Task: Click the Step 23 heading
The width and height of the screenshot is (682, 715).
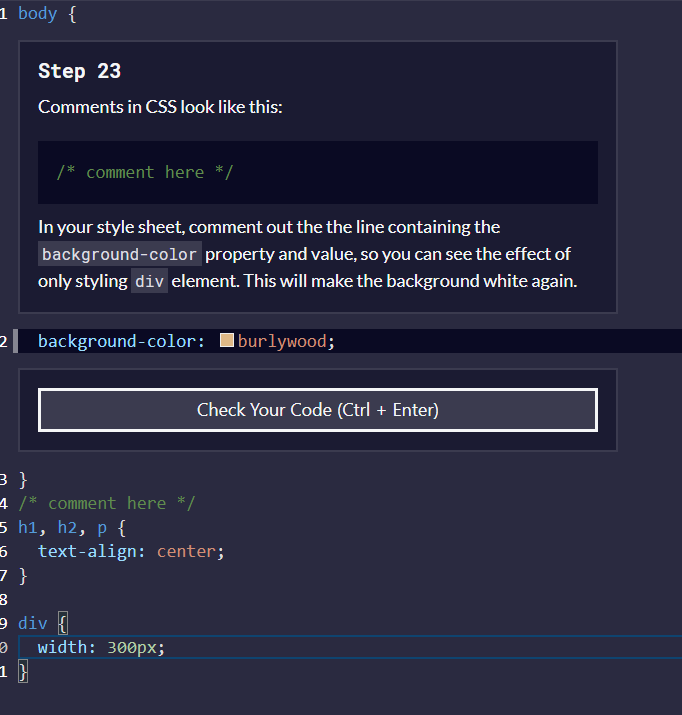Action: (x=79, y=71)
